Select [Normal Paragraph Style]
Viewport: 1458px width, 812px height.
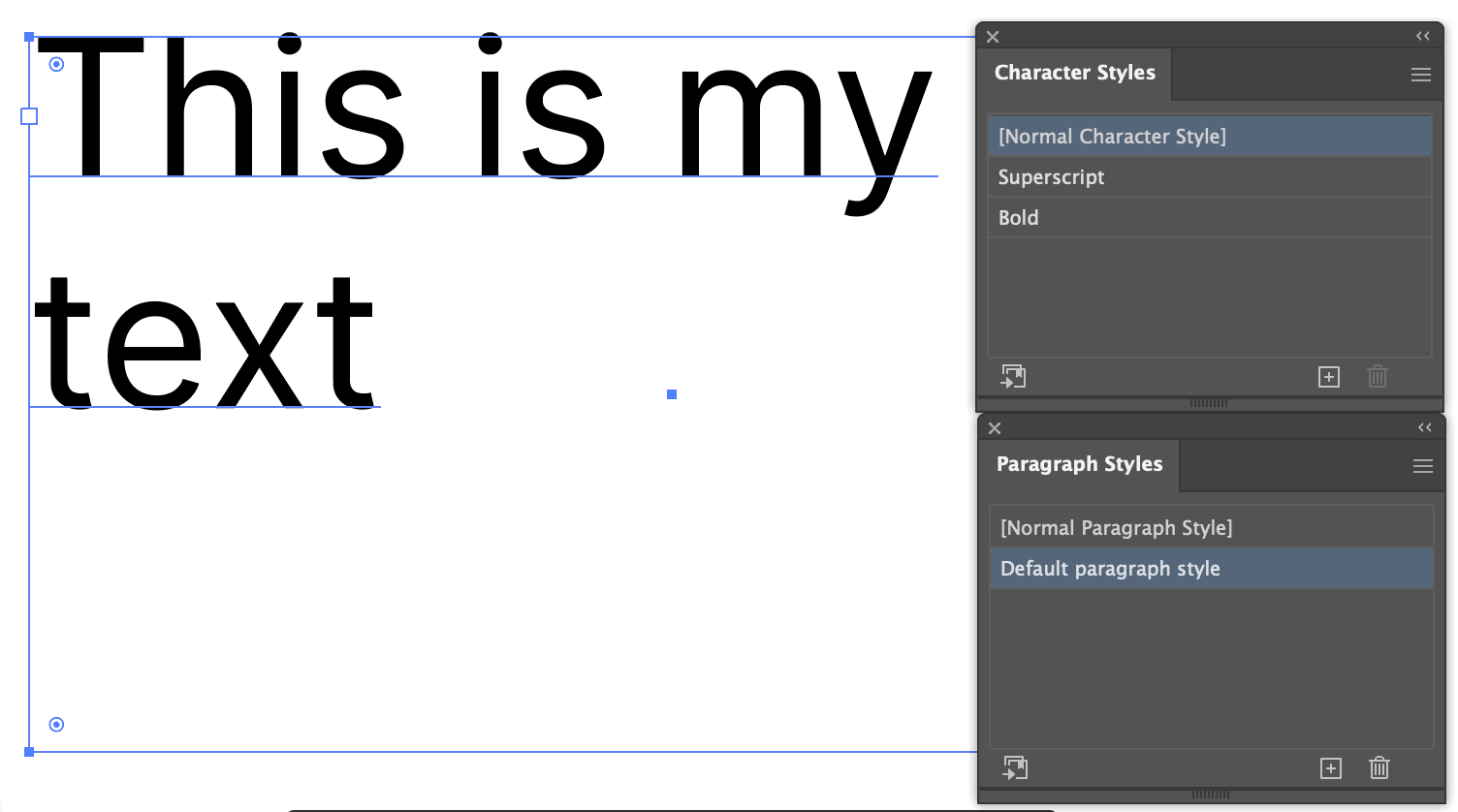(1212, 528)
